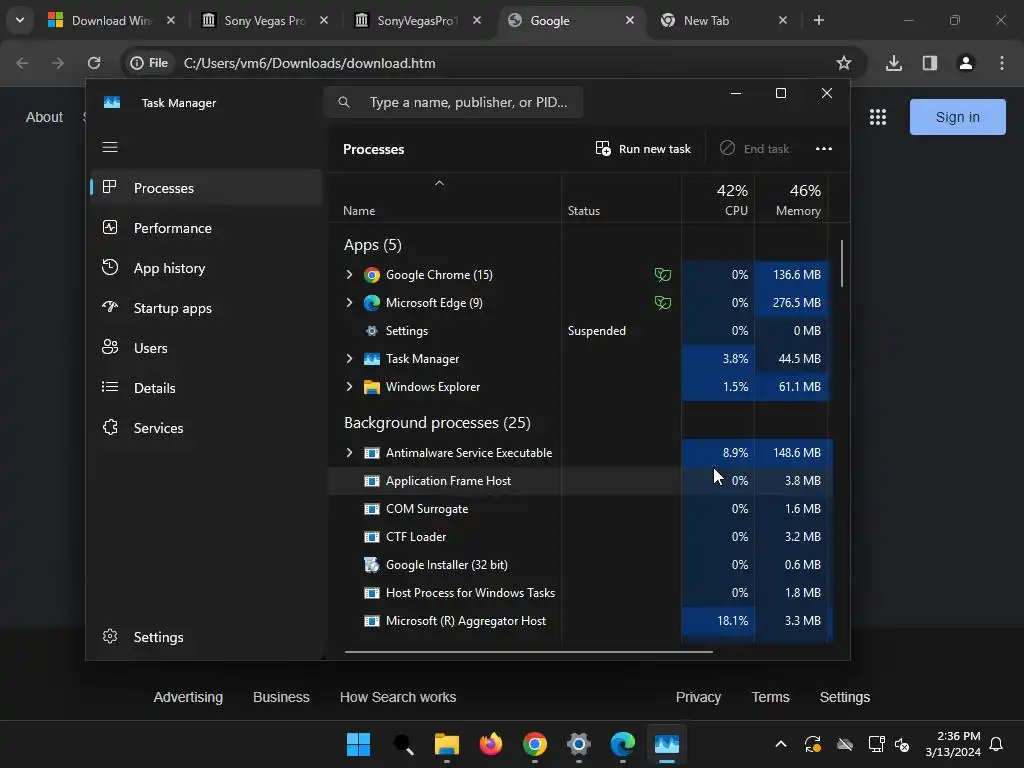Click the Run new task button
1024x768 pixels.
tap(643, 149)
